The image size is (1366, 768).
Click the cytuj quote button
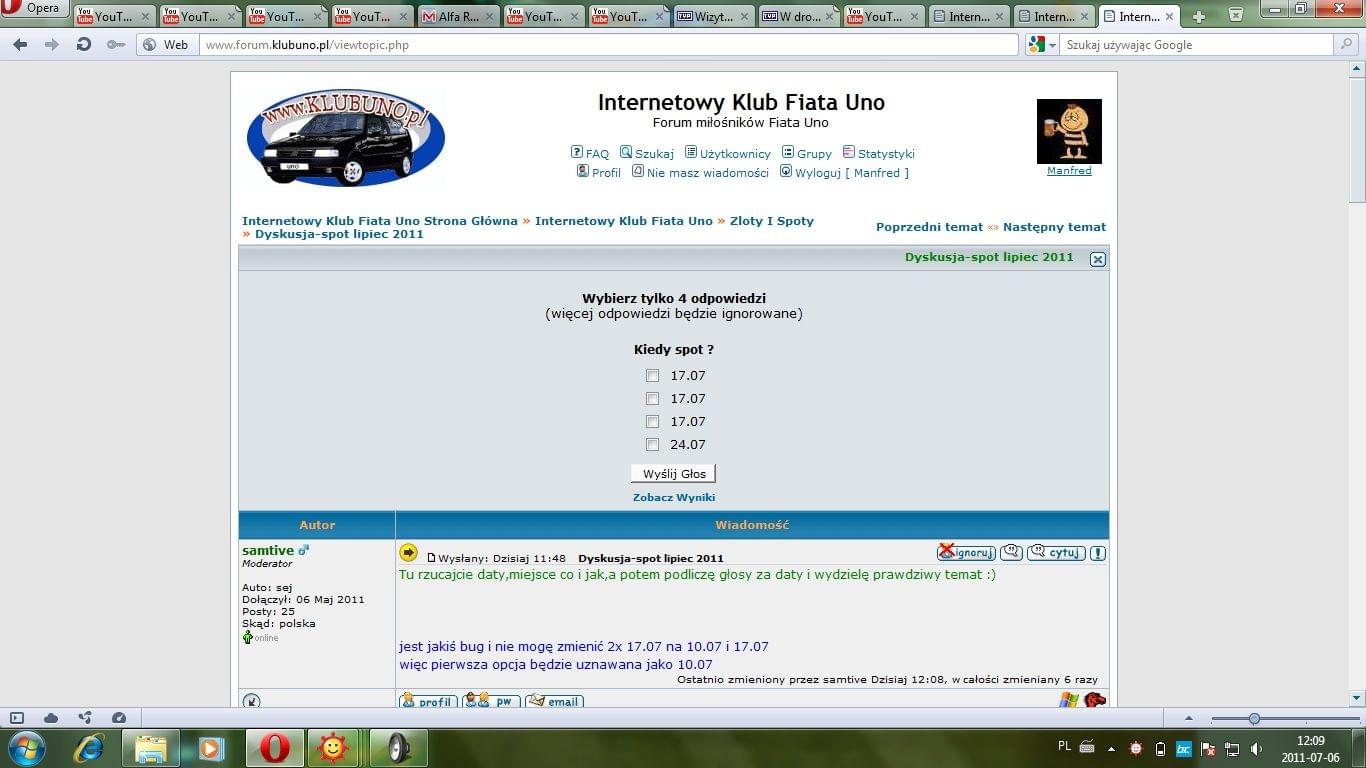[x=1056, y=552]
